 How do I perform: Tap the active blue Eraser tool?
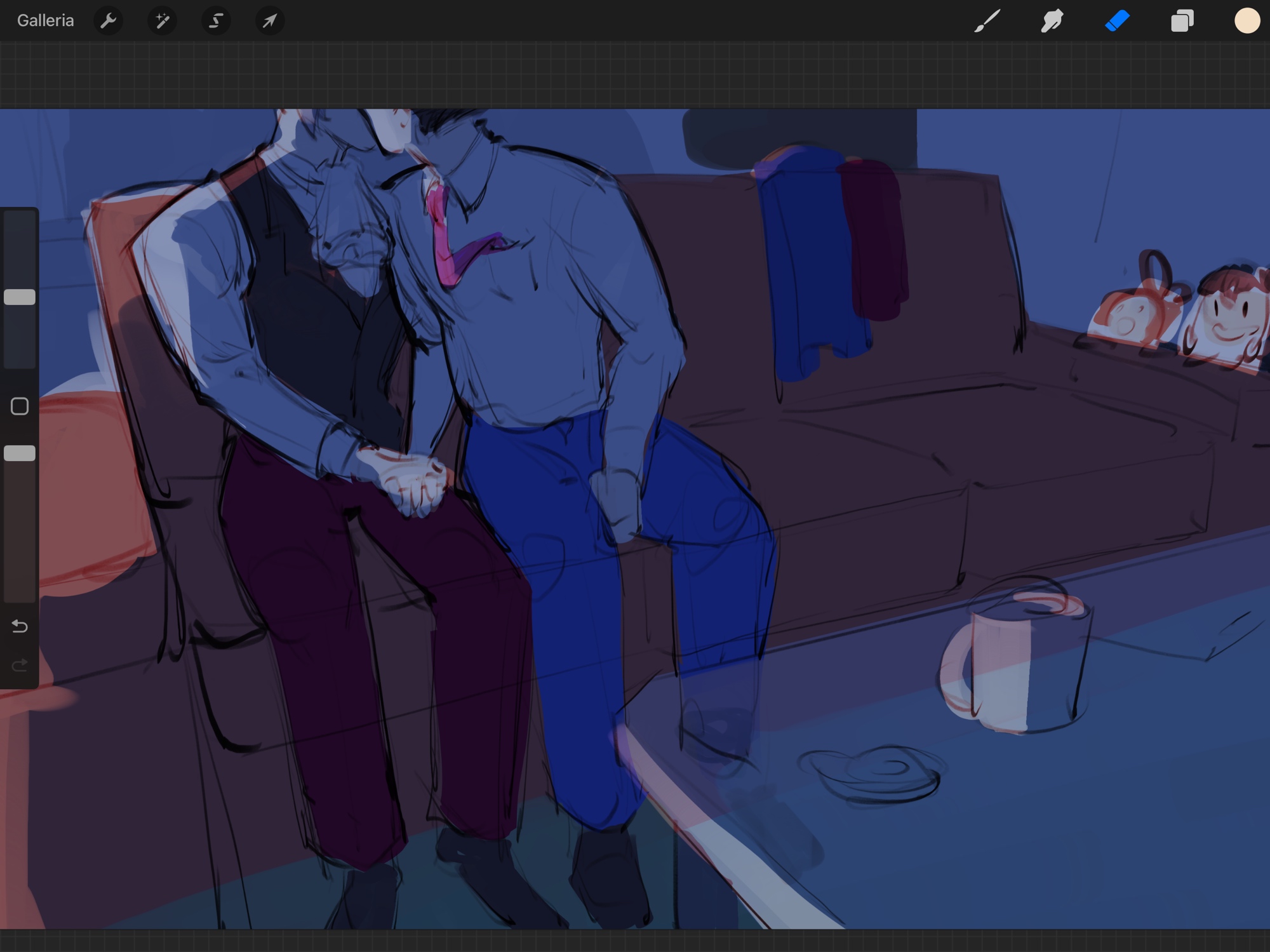coord(1118,21)
